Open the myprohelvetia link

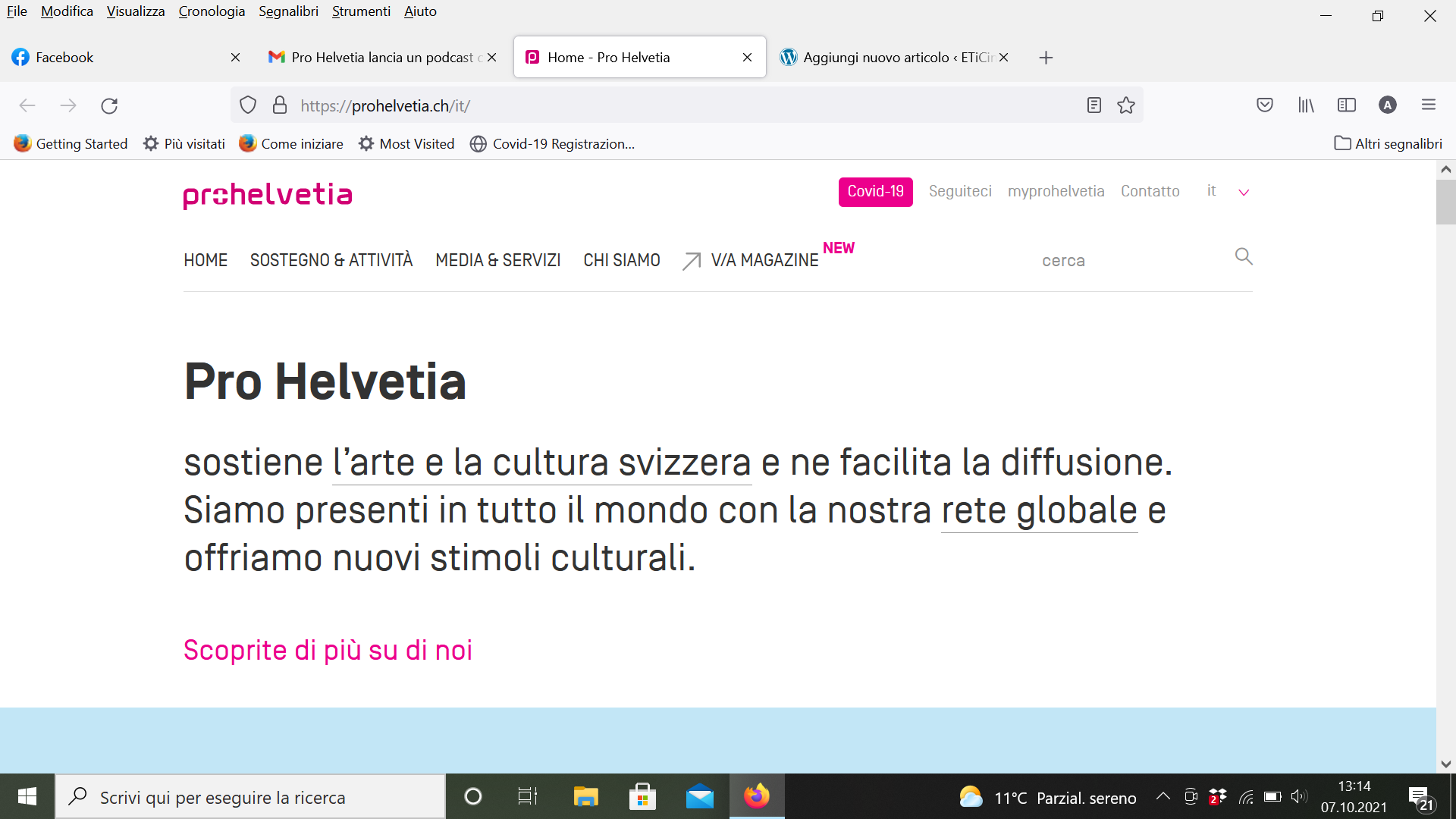click(x=1056, y=191)
